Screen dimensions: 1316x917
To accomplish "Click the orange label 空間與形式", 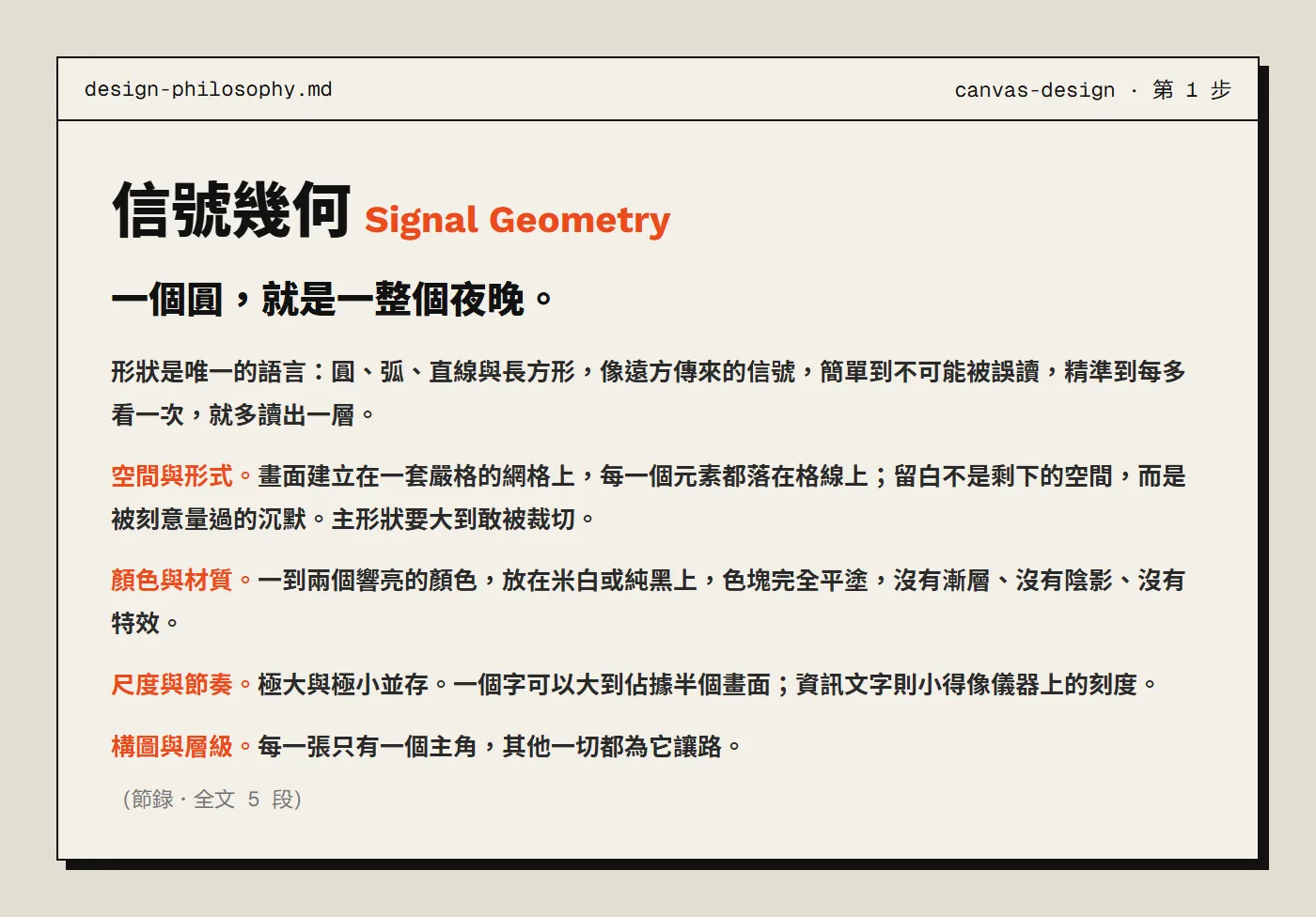I will point(172,476).
